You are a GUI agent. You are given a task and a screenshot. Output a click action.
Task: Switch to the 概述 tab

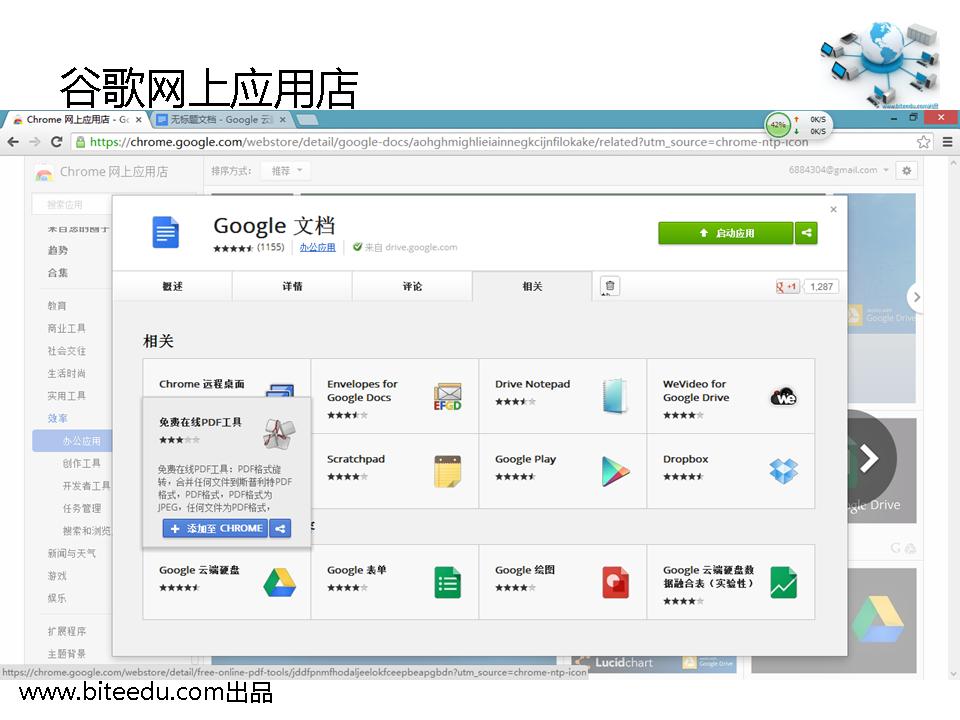pyautogui.click(x=172, y=286)
